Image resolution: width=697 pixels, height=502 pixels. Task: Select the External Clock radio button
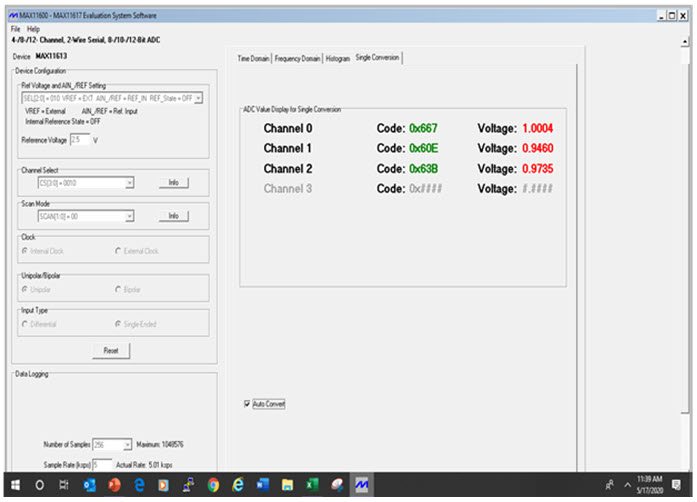tap(118, 251)
